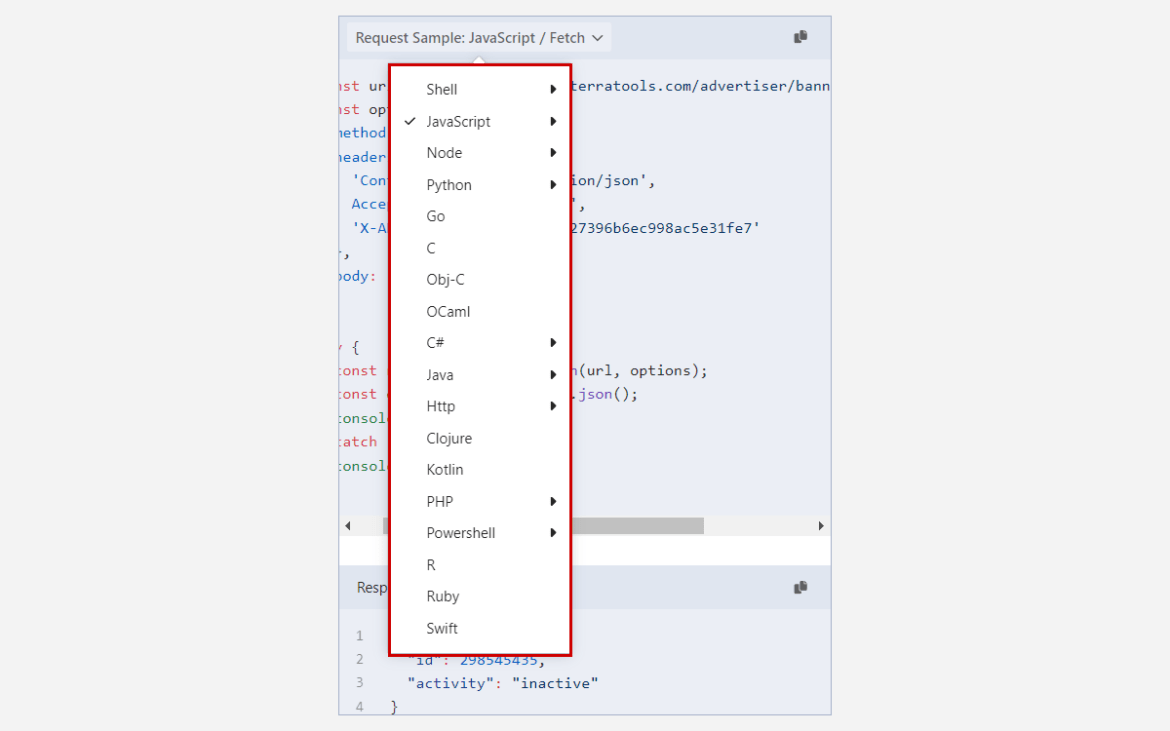Click the right scroll arrow of the code panel
This screenshot has height=731, width=1170.
820,525
